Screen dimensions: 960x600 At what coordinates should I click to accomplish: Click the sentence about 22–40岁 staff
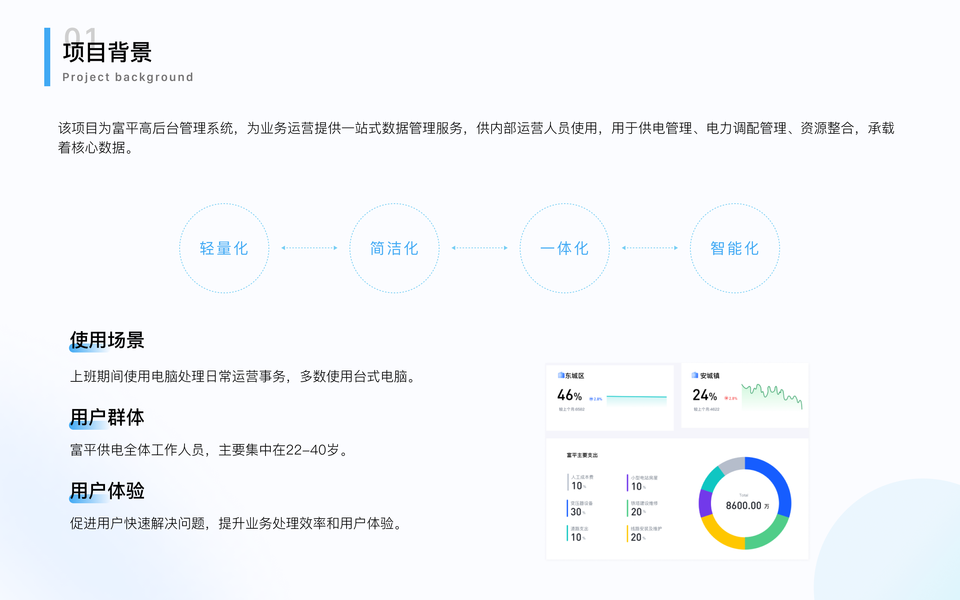coord(209,450)
